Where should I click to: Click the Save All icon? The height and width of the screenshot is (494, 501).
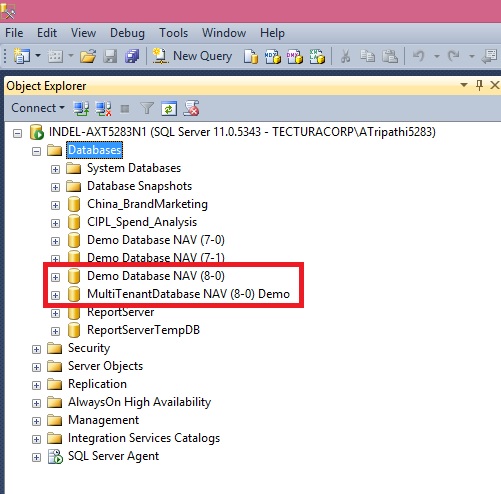[132, 56]
